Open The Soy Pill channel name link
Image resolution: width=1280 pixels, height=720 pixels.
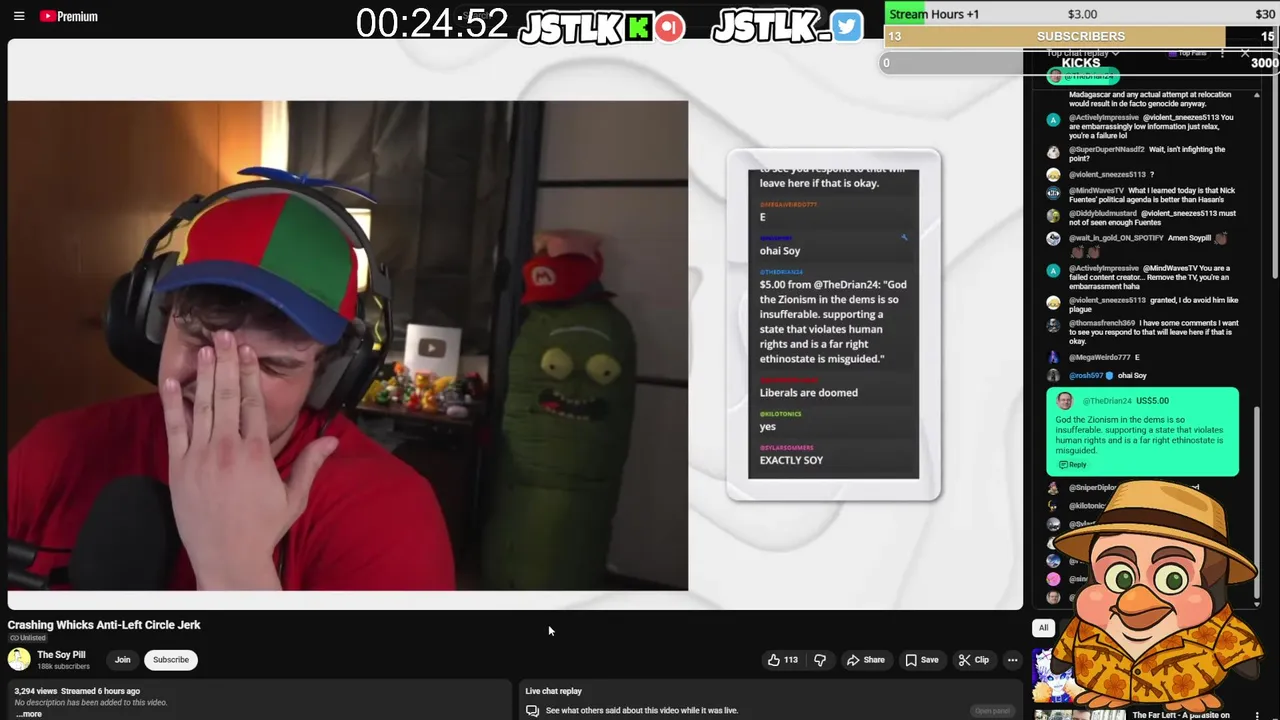pyautogui.click(x=61, y=655)
